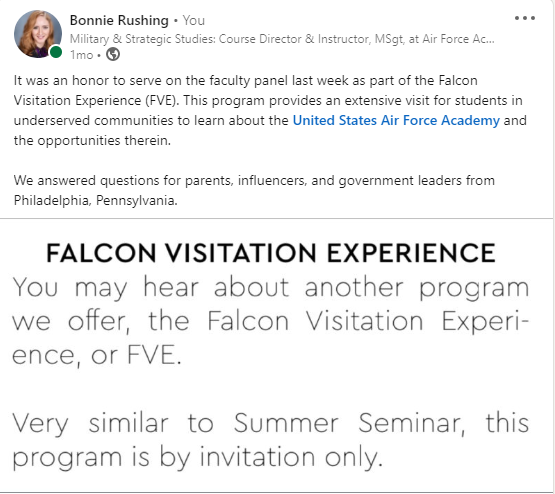
Task: Select the 'program is by invitation only' line
Action: (x=198, y=457)
